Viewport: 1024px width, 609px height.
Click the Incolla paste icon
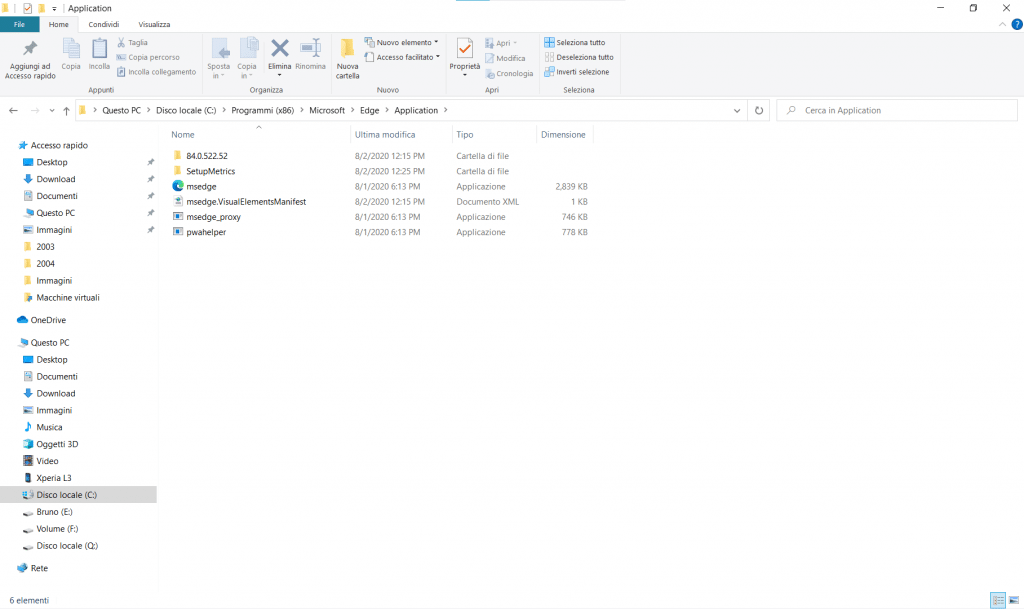tap(99, 49)
